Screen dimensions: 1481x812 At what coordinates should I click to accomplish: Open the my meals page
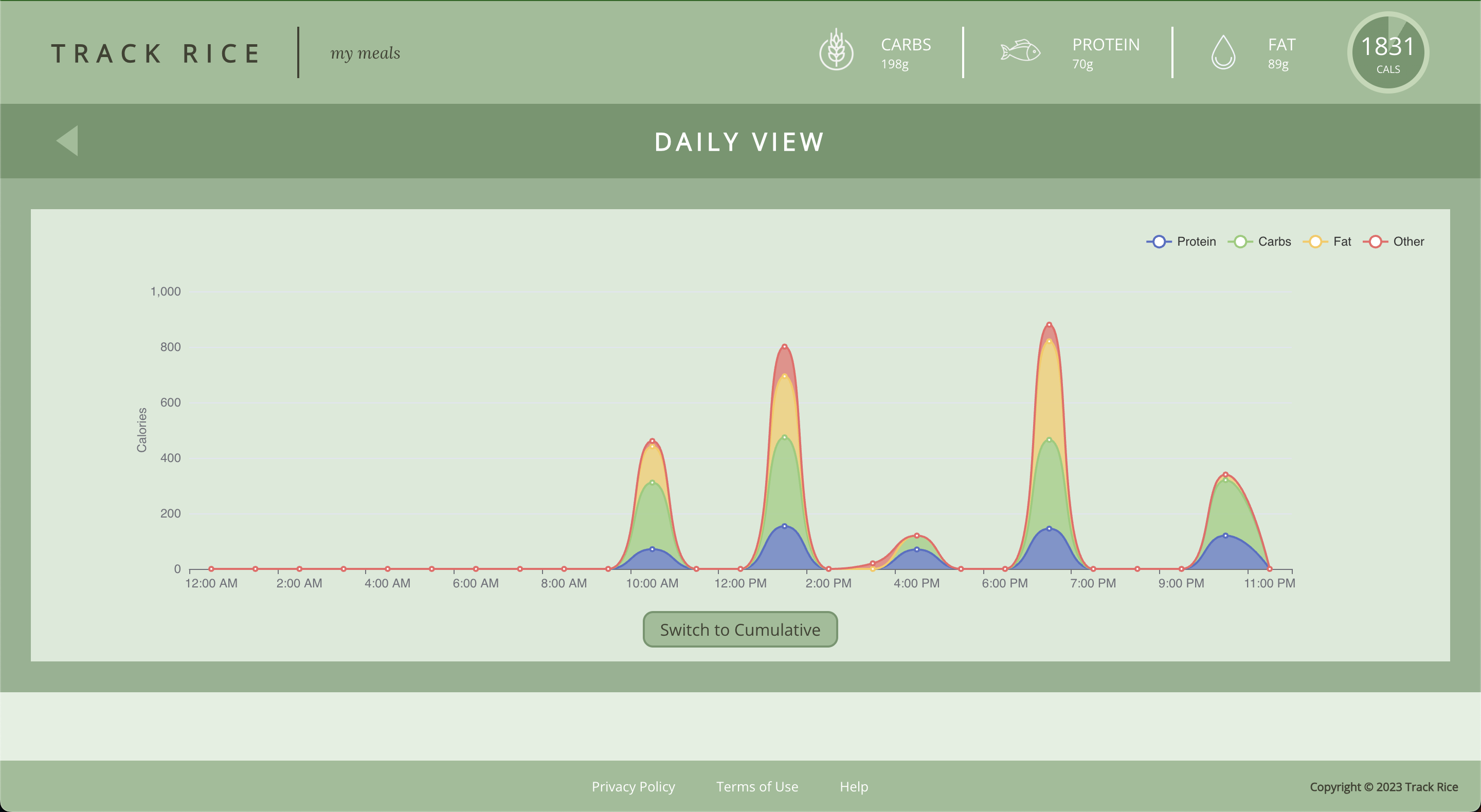pos(365,53)
